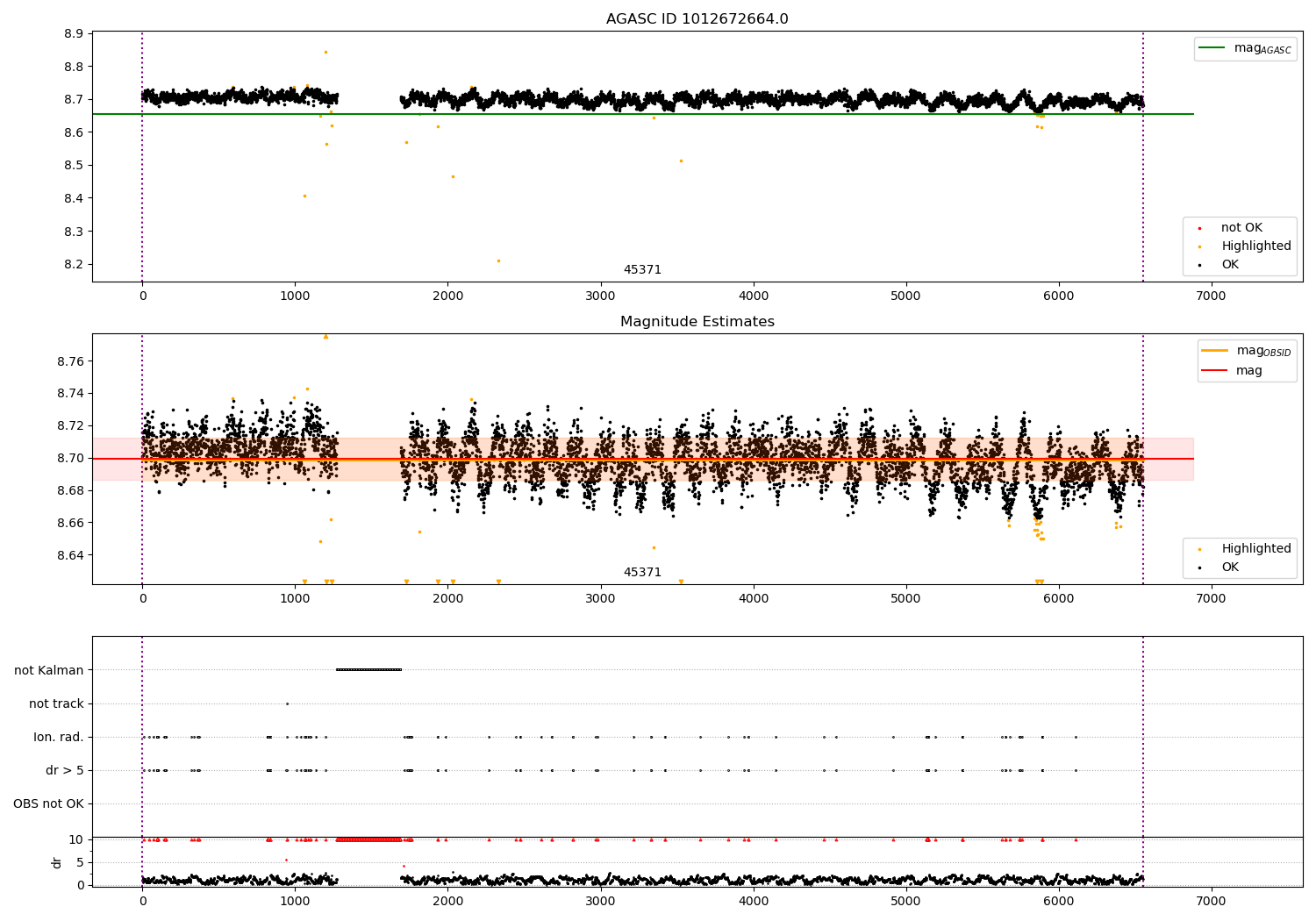Click the 'Ion. rad.' axis label
The width and height of the screenshot is (1316, 921).
pos(59,738)
